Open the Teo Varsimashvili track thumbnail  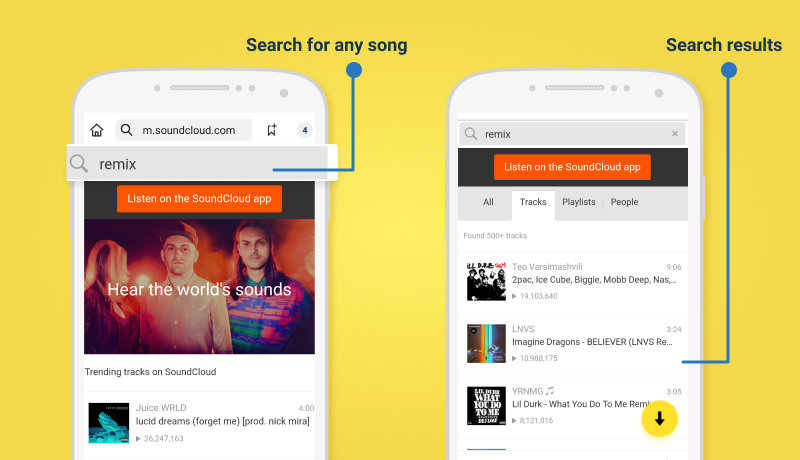tap(486, 281)
